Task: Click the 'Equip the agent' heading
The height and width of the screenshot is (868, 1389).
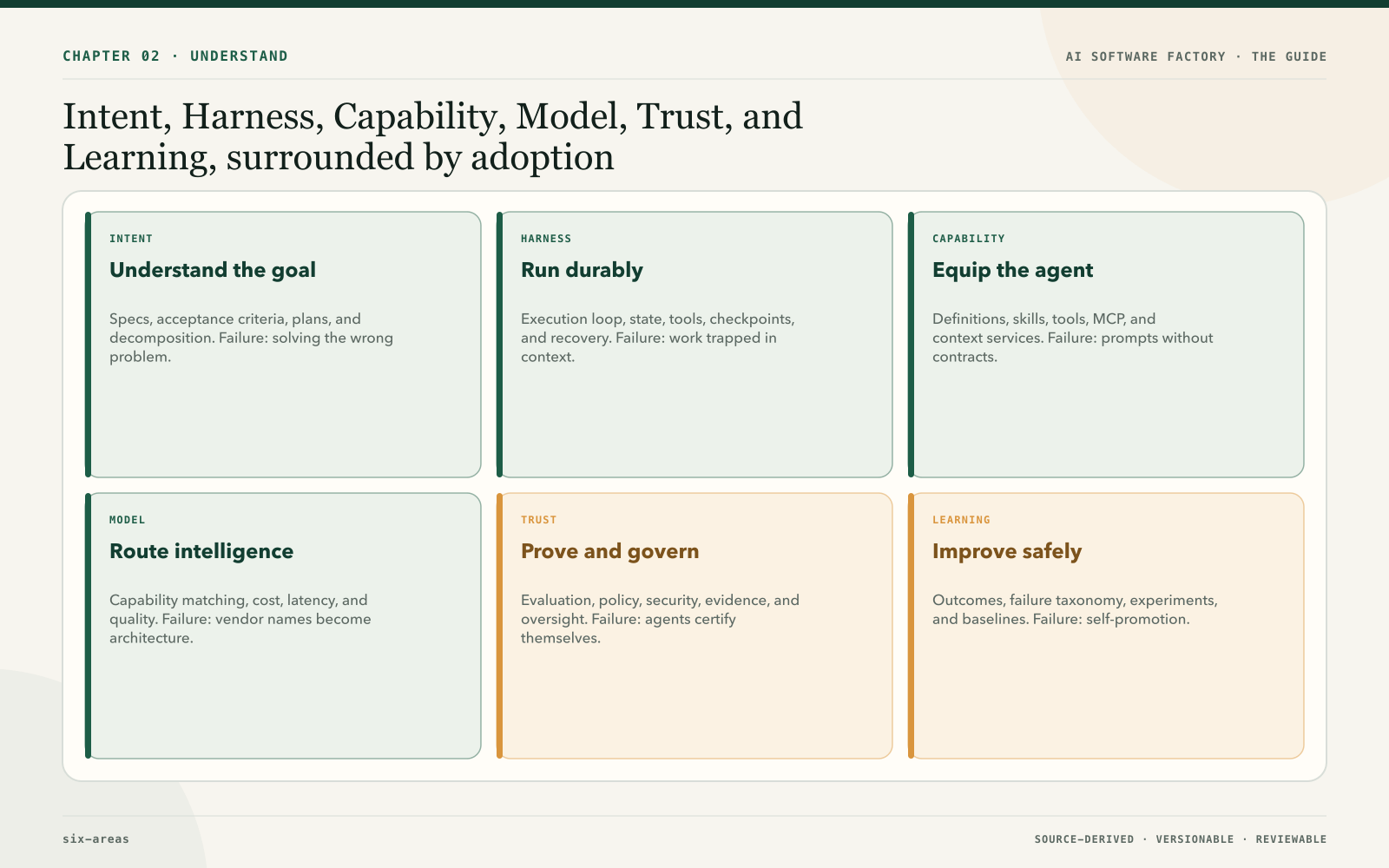Action: (x=1012, y=270)
